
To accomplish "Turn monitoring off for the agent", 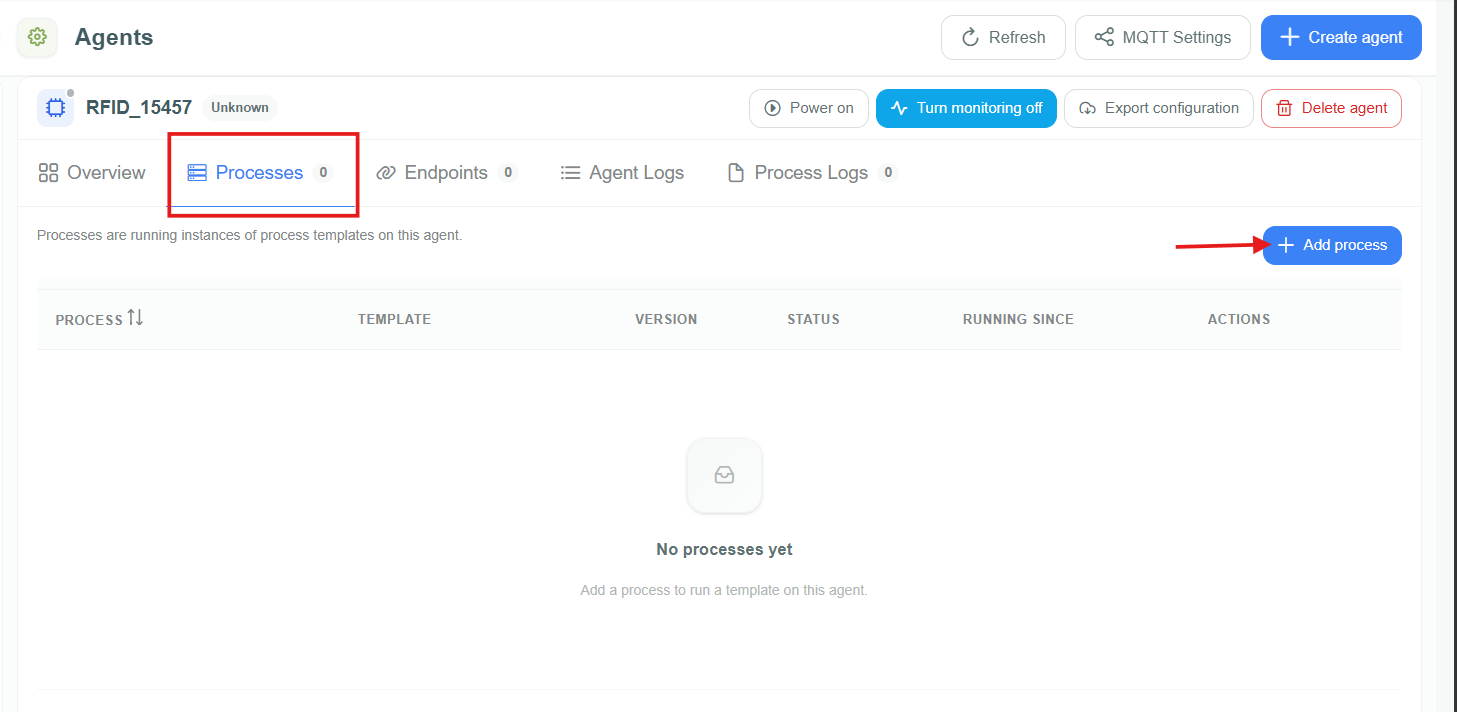I will pyautogui.click(x=966, y=108).
